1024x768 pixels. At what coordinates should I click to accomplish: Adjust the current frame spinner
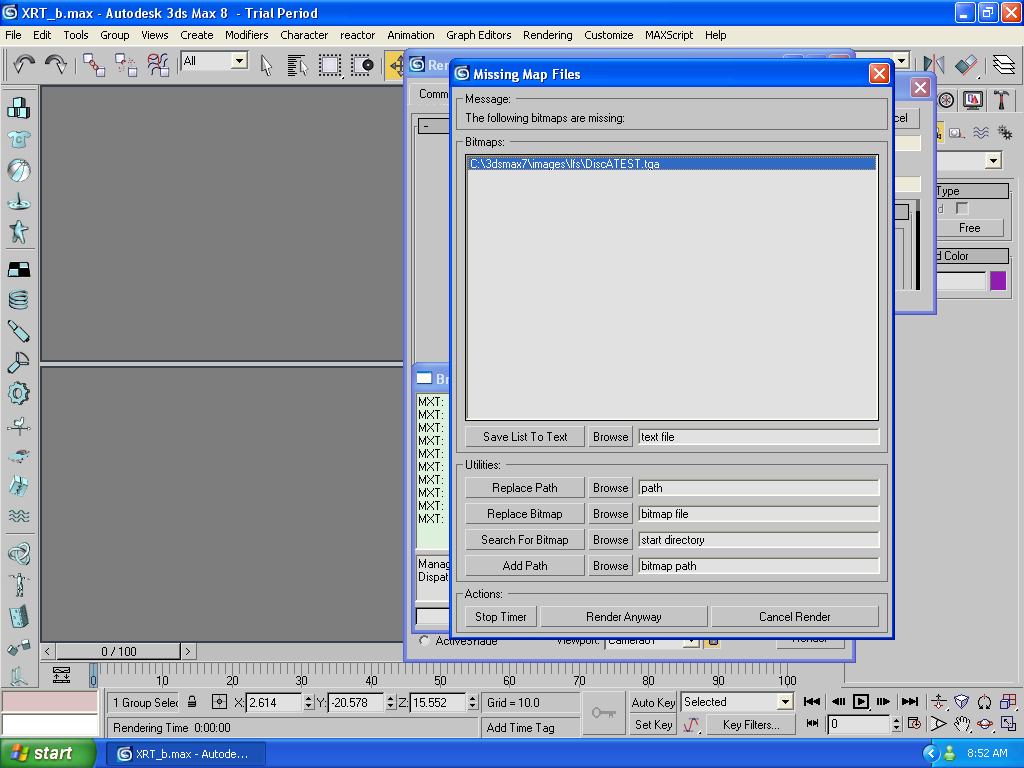click(896, 724)
